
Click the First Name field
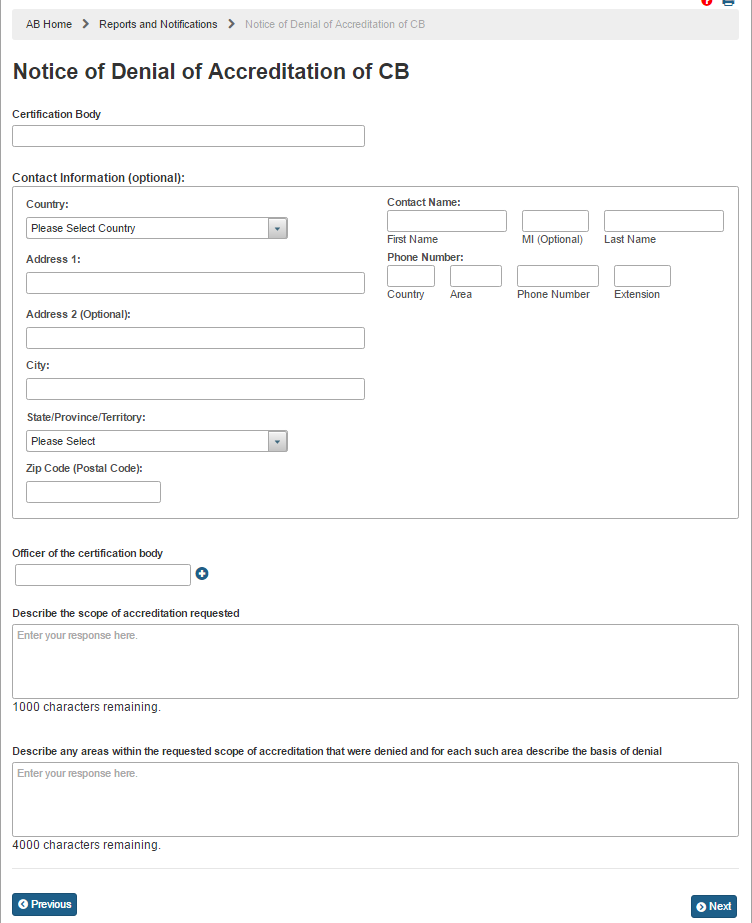click(x=447, y=221)
